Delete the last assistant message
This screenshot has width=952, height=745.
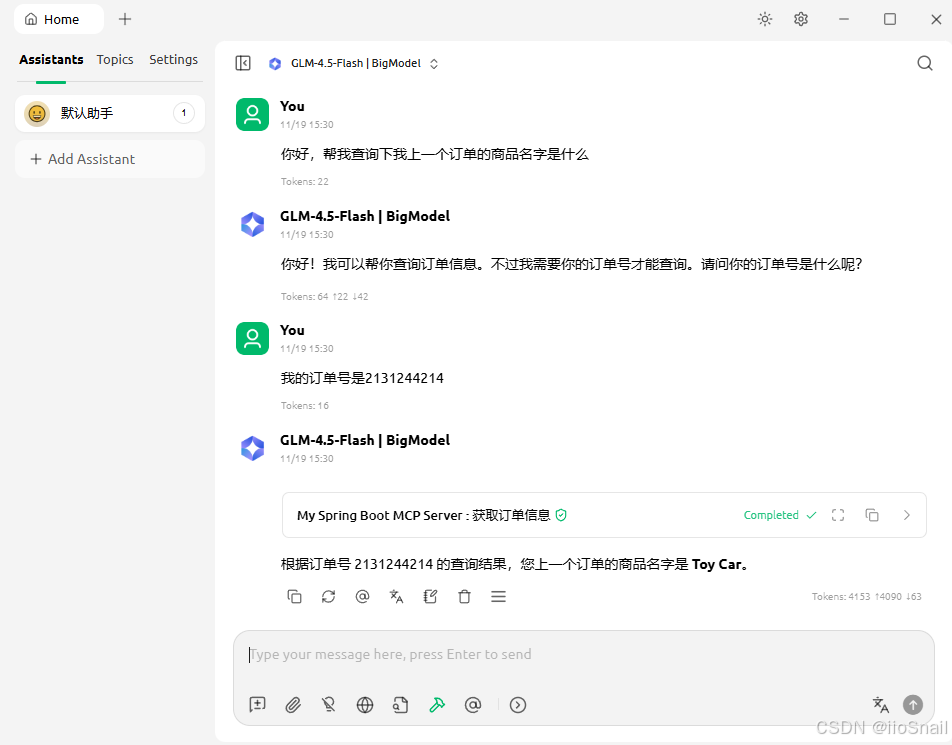pyautogui.click(x=464, y=597)
